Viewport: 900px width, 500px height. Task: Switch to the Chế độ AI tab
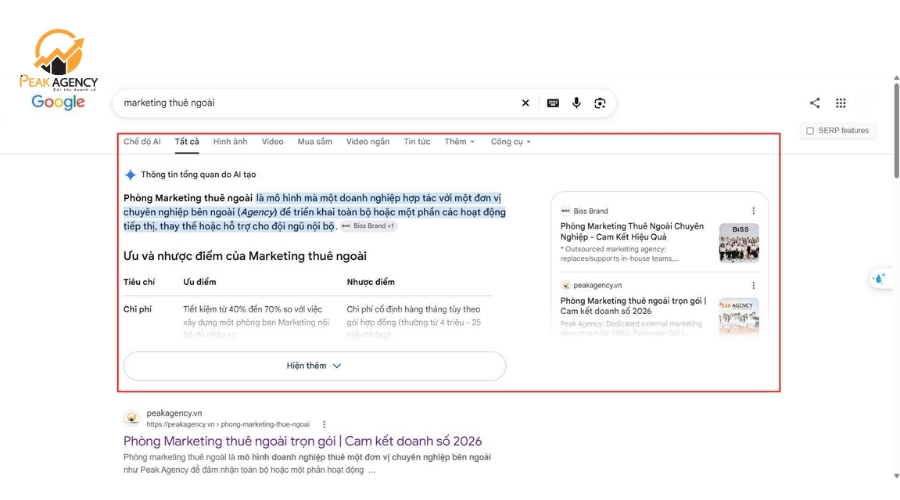click(142, 141)
